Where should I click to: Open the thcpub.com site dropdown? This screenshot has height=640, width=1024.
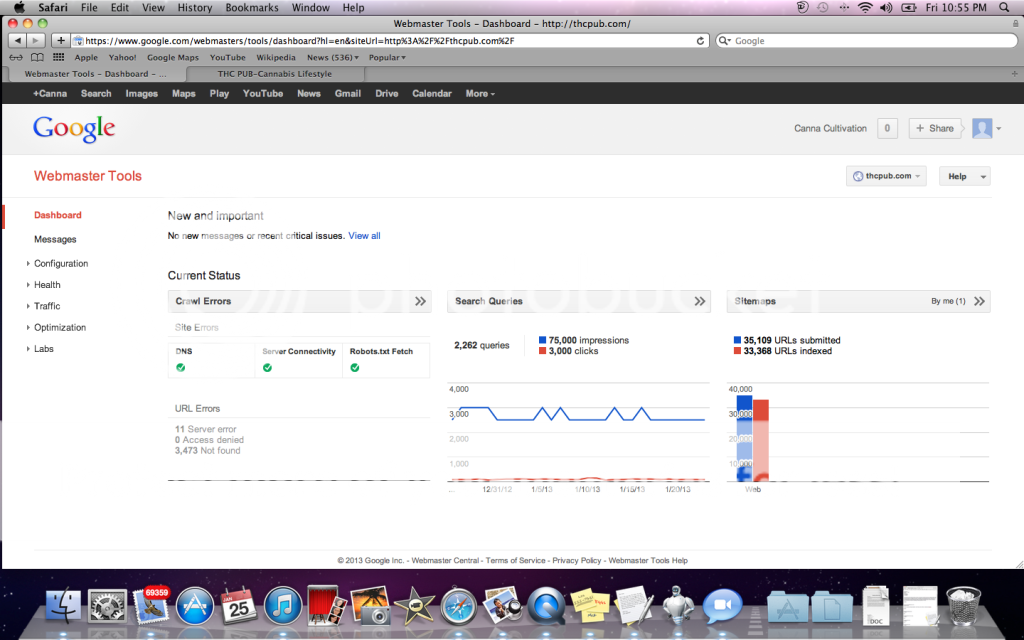point(886,176)
